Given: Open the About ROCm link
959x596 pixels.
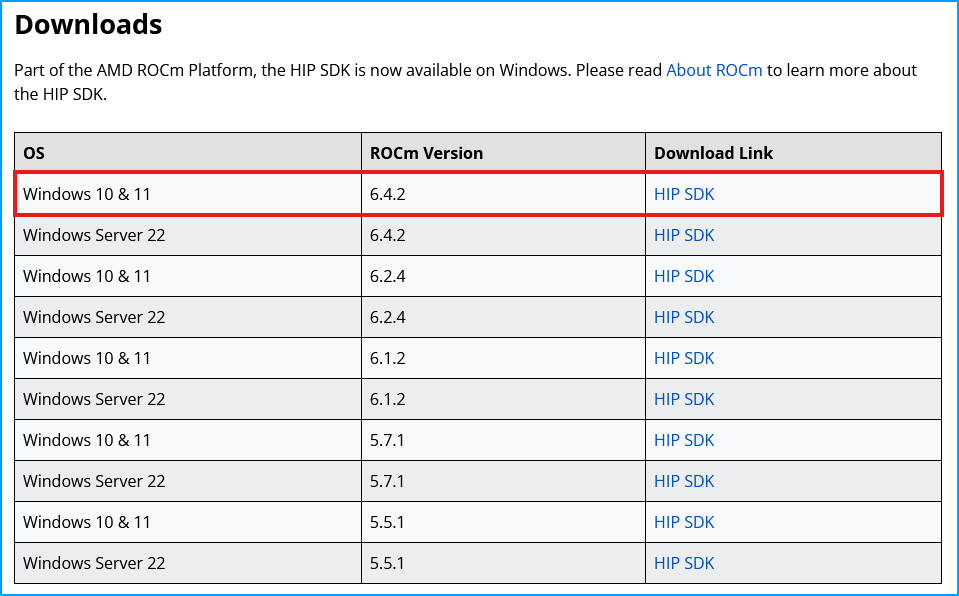Looking at the screenshot, I should click(x=713, y=70).
